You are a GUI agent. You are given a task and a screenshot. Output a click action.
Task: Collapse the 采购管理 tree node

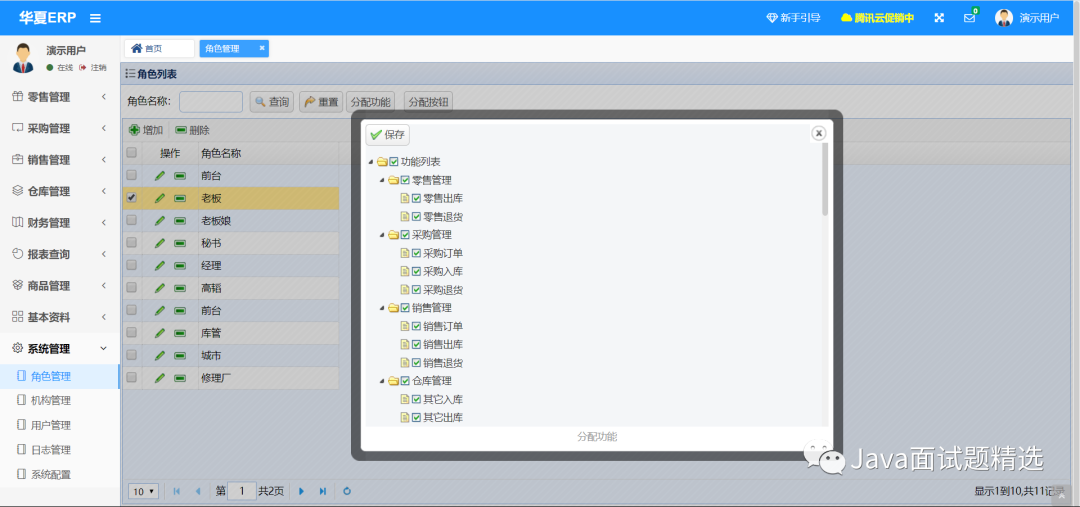click(382, 235)
